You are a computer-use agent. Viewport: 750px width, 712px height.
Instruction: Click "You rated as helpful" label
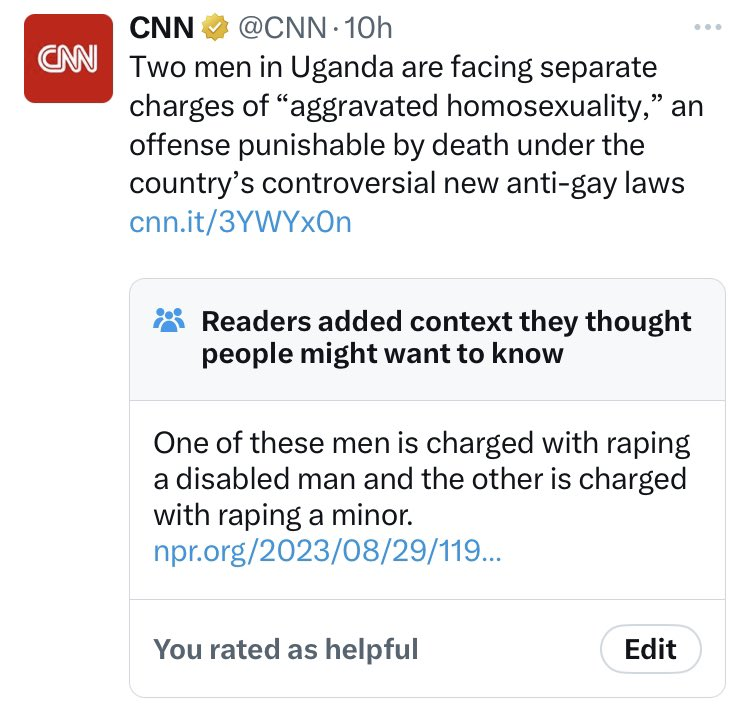(285, 649)
